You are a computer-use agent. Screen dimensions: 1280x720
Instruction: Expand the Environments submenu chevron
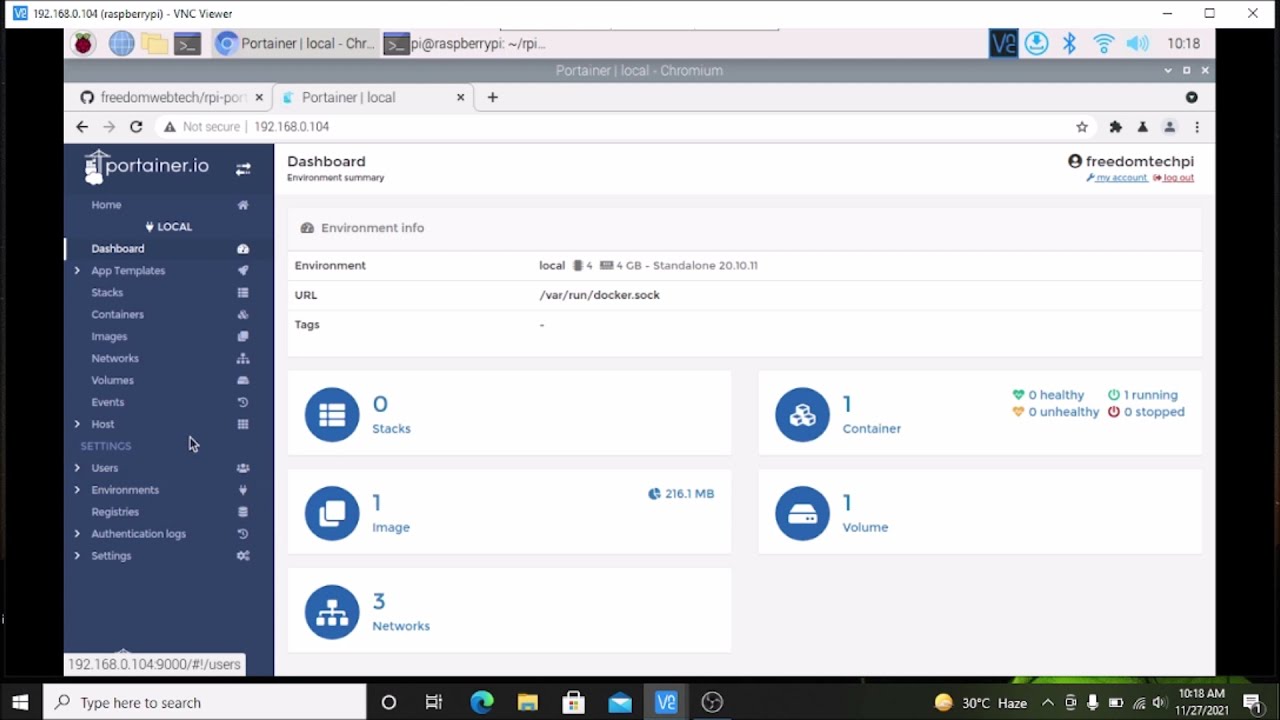click(x=77, y=491)
